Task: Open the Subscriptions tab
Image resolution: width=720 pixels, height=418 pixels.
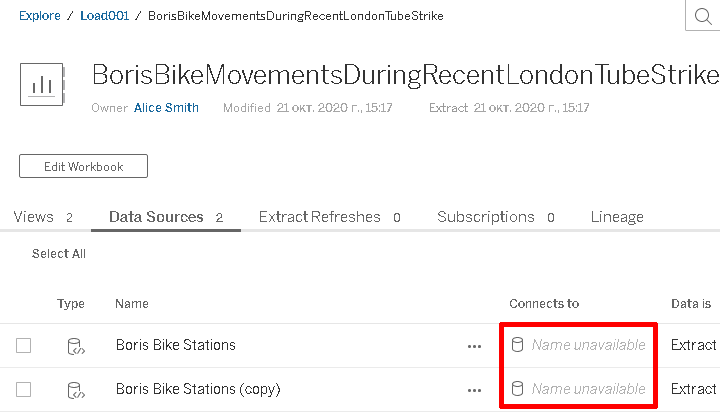Action: (x=496, y=217)
